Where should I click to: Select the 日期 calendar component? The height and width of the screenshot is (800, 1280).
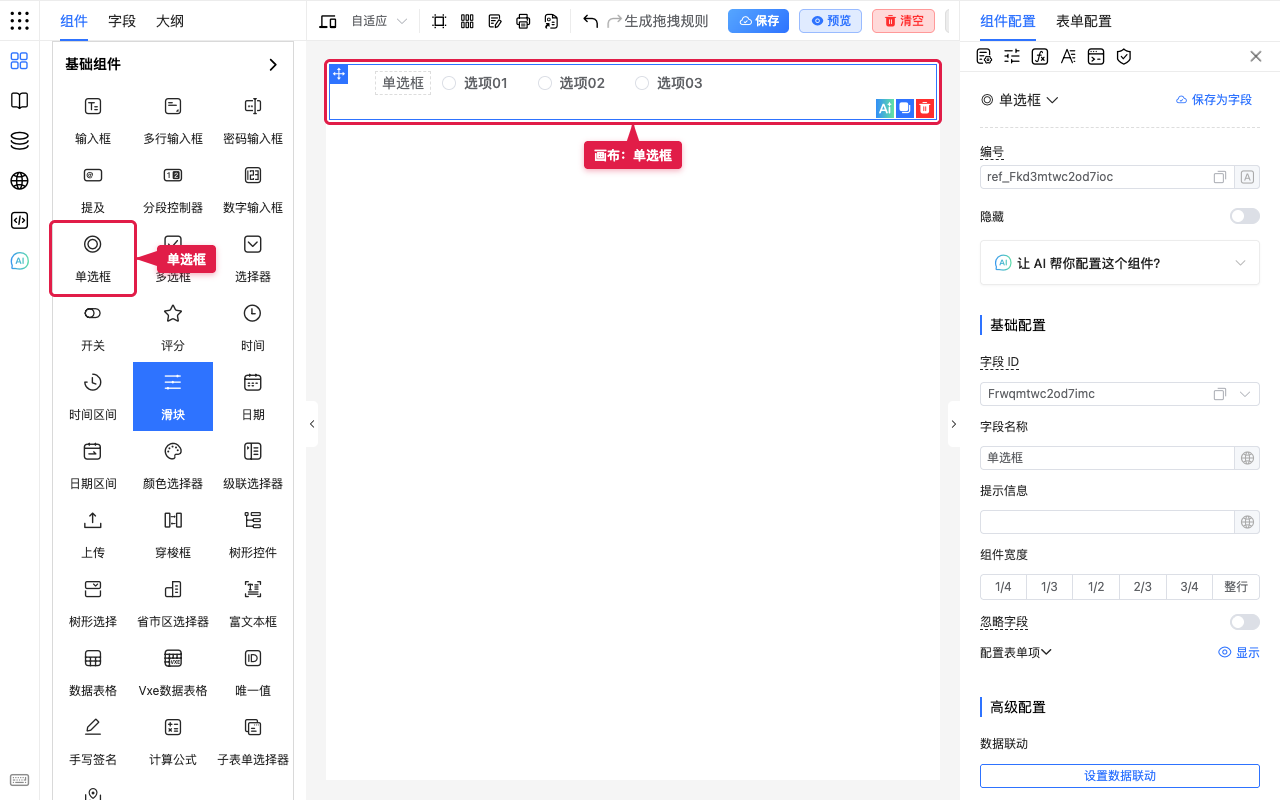click(x=253, y=396)
